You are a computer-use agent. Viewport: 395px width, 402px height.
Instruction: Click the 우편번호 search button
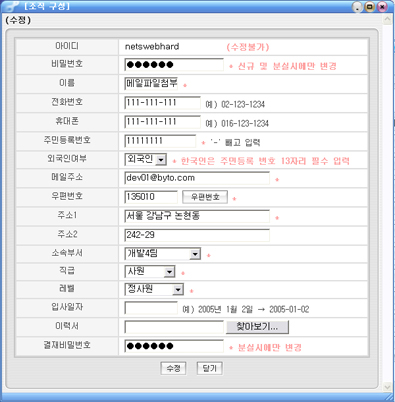click(x=205, y=197)
